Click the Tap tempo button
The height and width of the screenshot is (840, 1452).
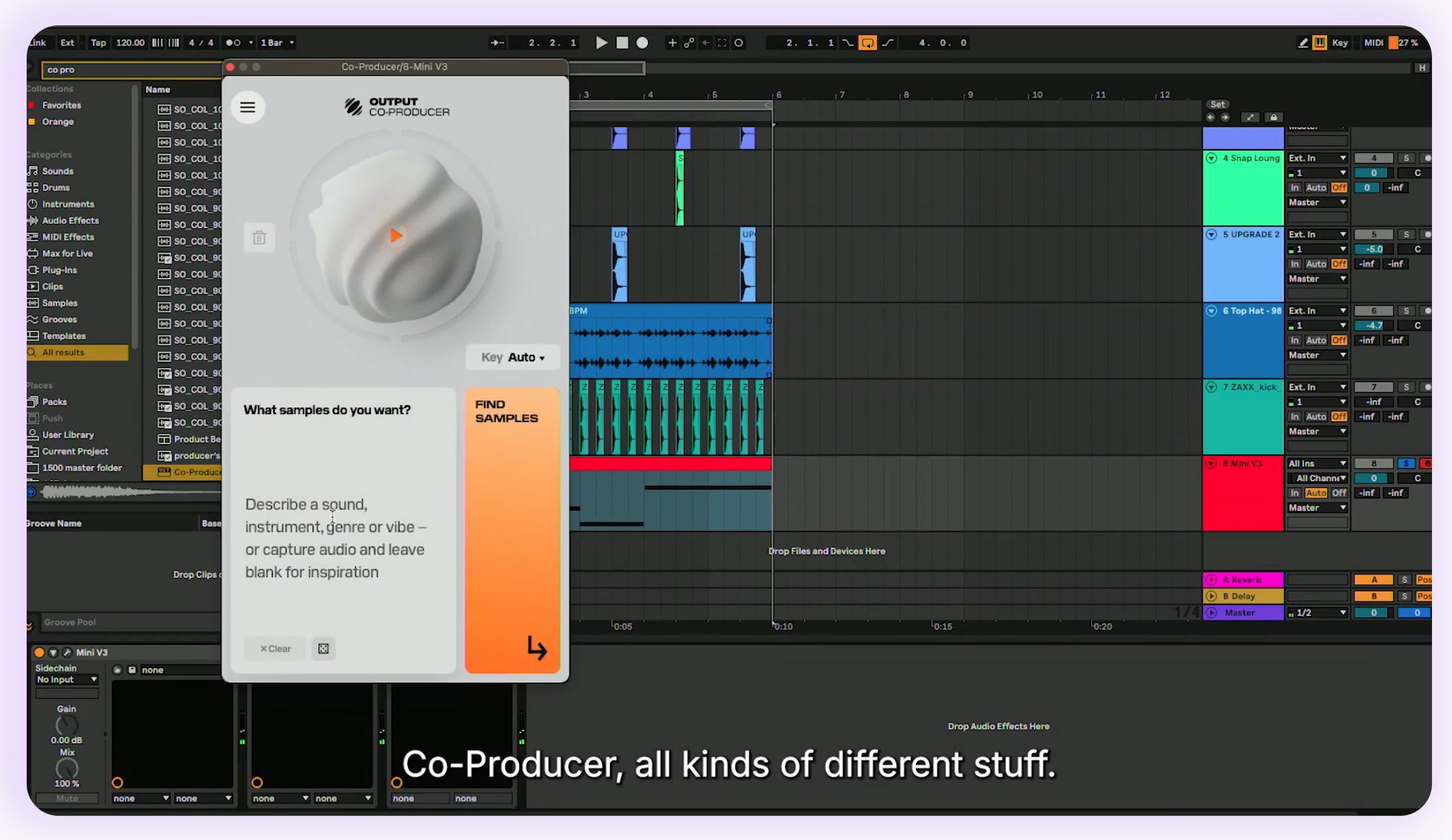click(x=98, y=43)
